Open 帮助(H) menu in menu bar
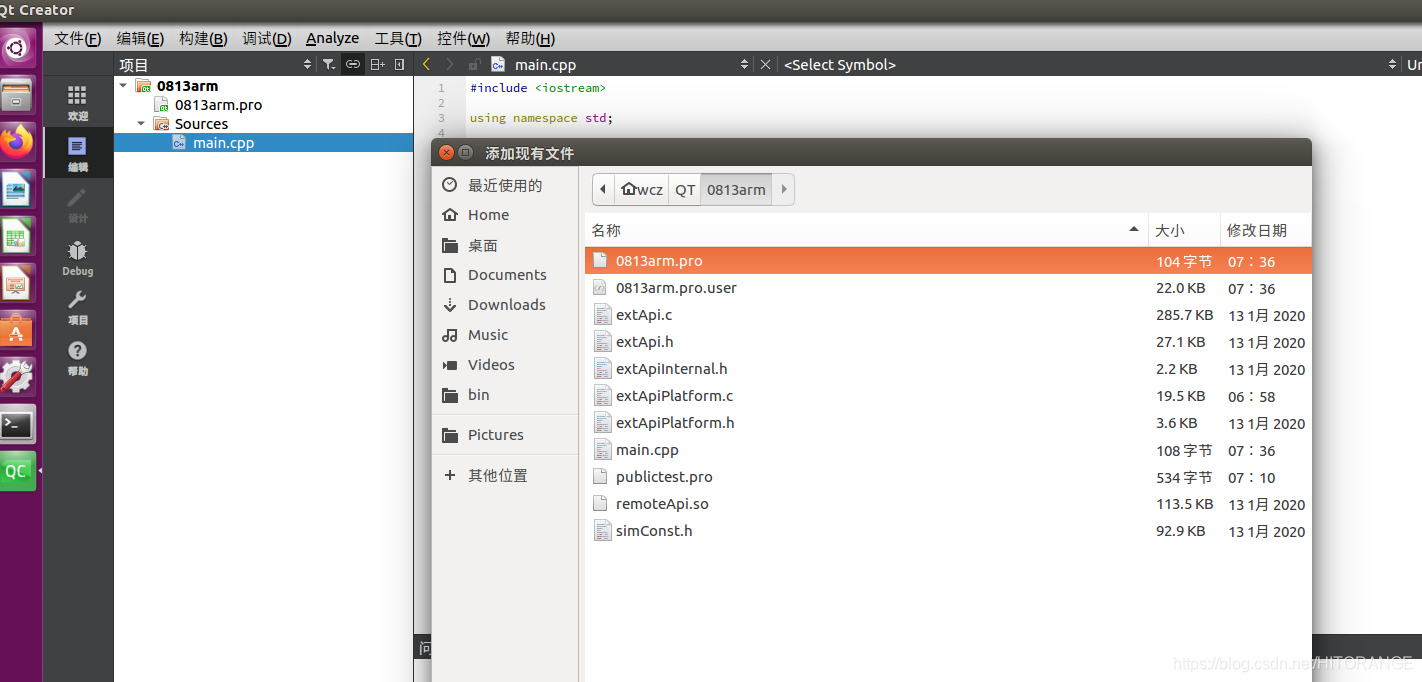This screenshot has height=682, width=1422. click(x=530, y=38)
